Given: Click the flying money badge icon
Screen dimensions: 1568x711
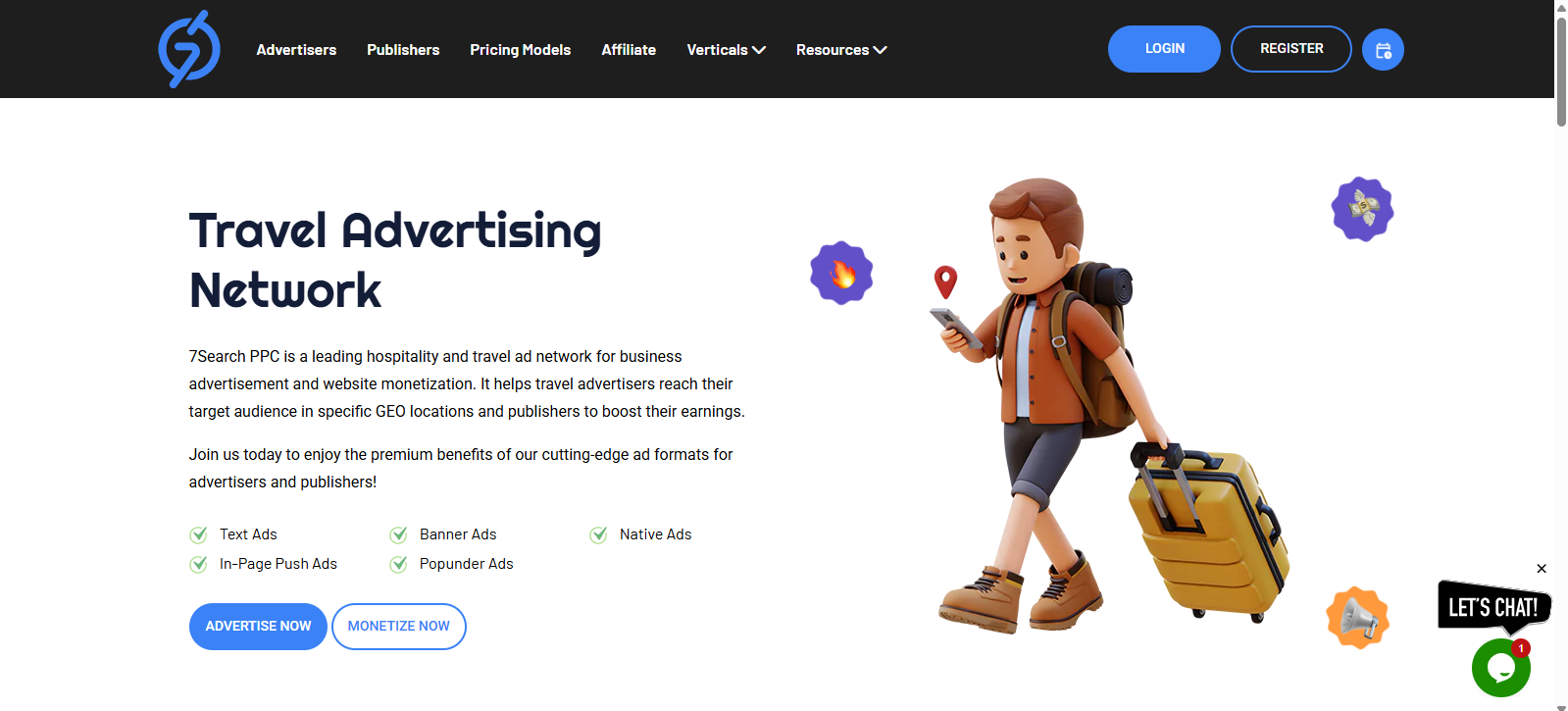Looking at the screenshot, I should point(1362,209).
